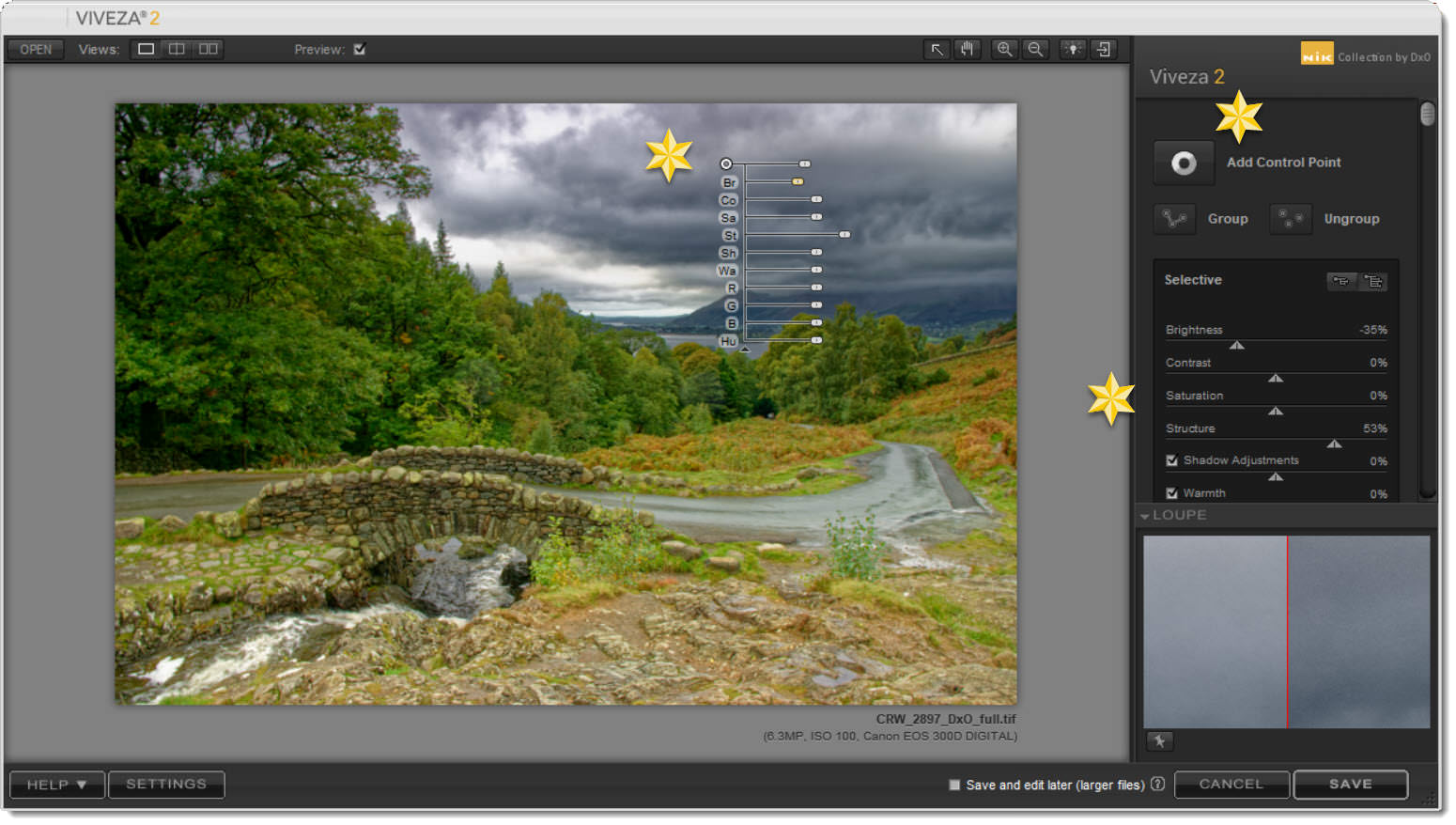1456x825 pixels.
Task: Click the Saturation slider handle
Action: click(x=1276, y=411)
